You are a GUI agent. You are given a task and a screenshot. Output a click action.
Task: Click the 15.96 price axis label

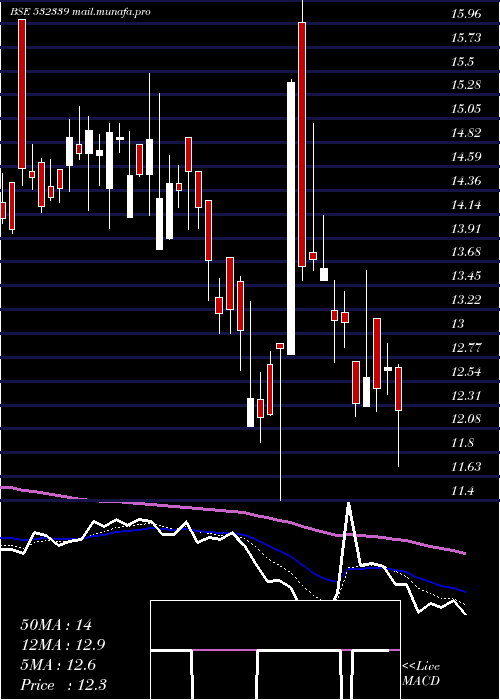[x=466, y=14]
